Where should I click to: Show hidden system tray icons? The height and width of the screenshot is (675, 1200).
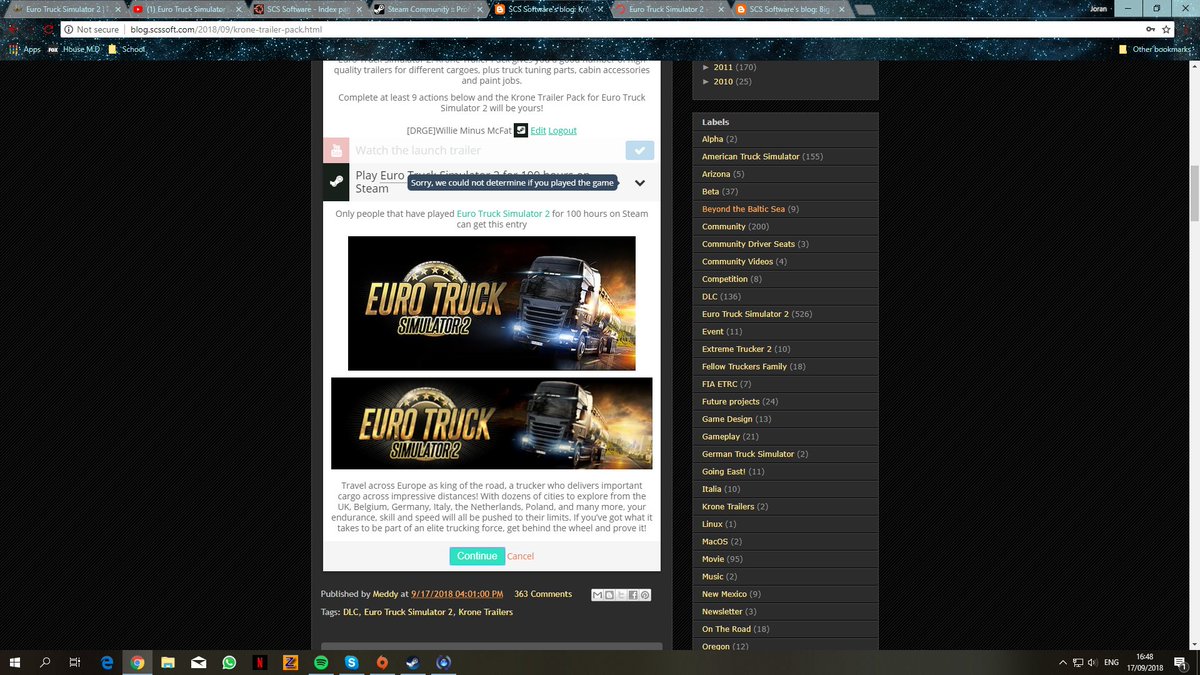pos(1062,662)
